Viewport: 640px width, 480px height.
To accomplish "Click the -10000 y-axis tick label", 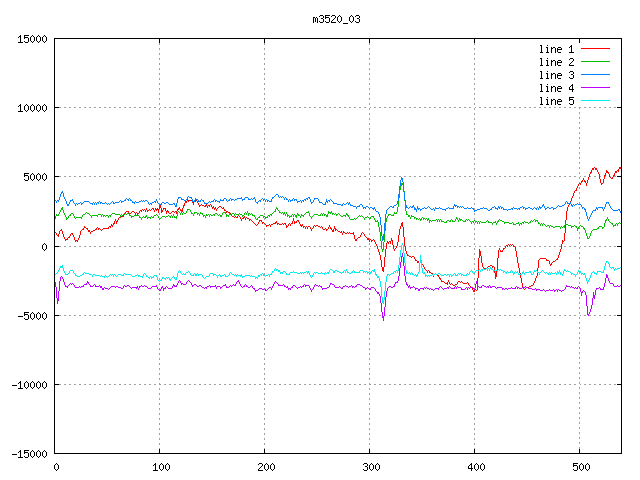I will [x=28, y=384].
